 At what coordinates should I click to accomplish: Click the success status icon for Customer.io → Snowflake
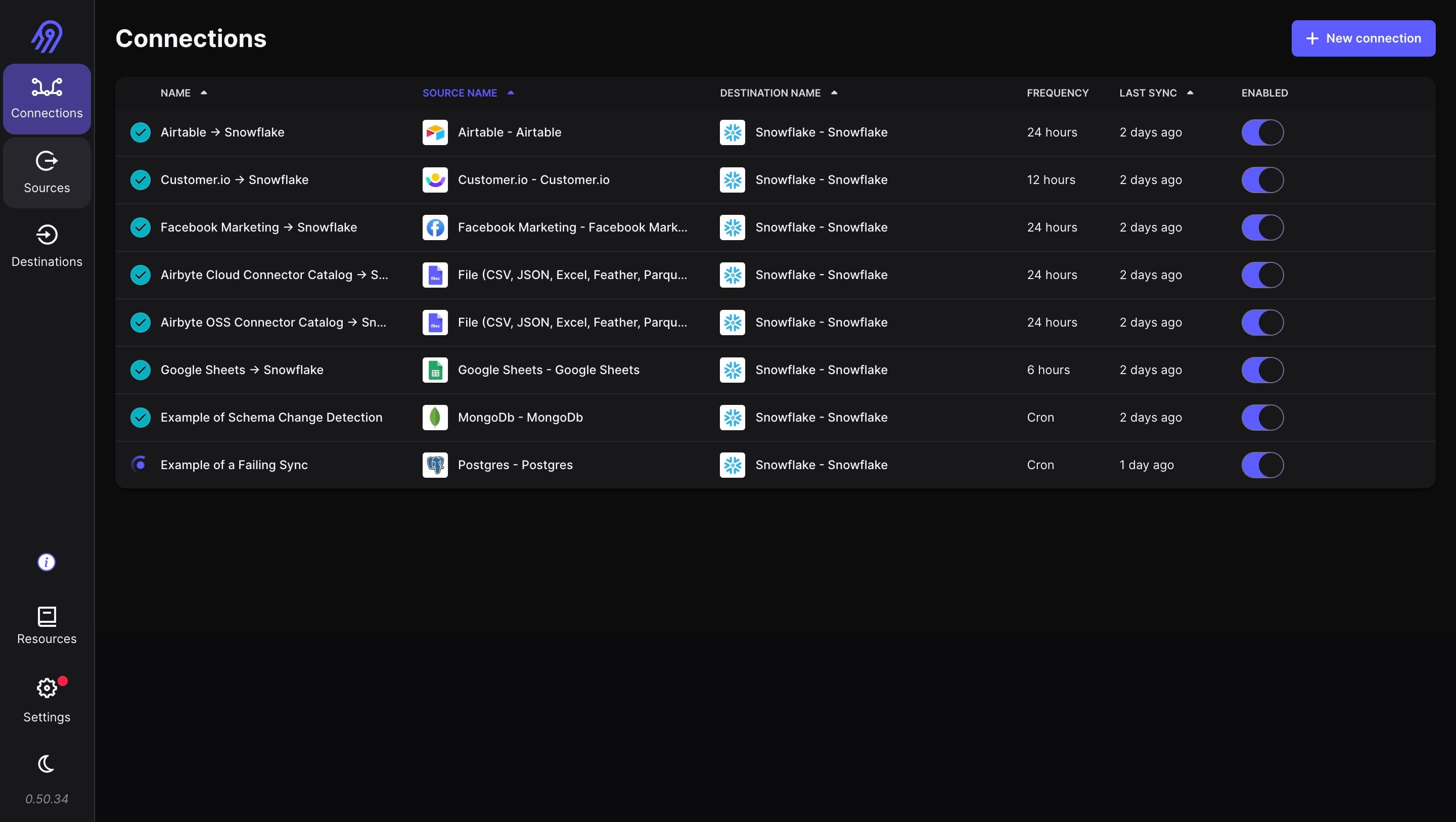tap(140, 180)
